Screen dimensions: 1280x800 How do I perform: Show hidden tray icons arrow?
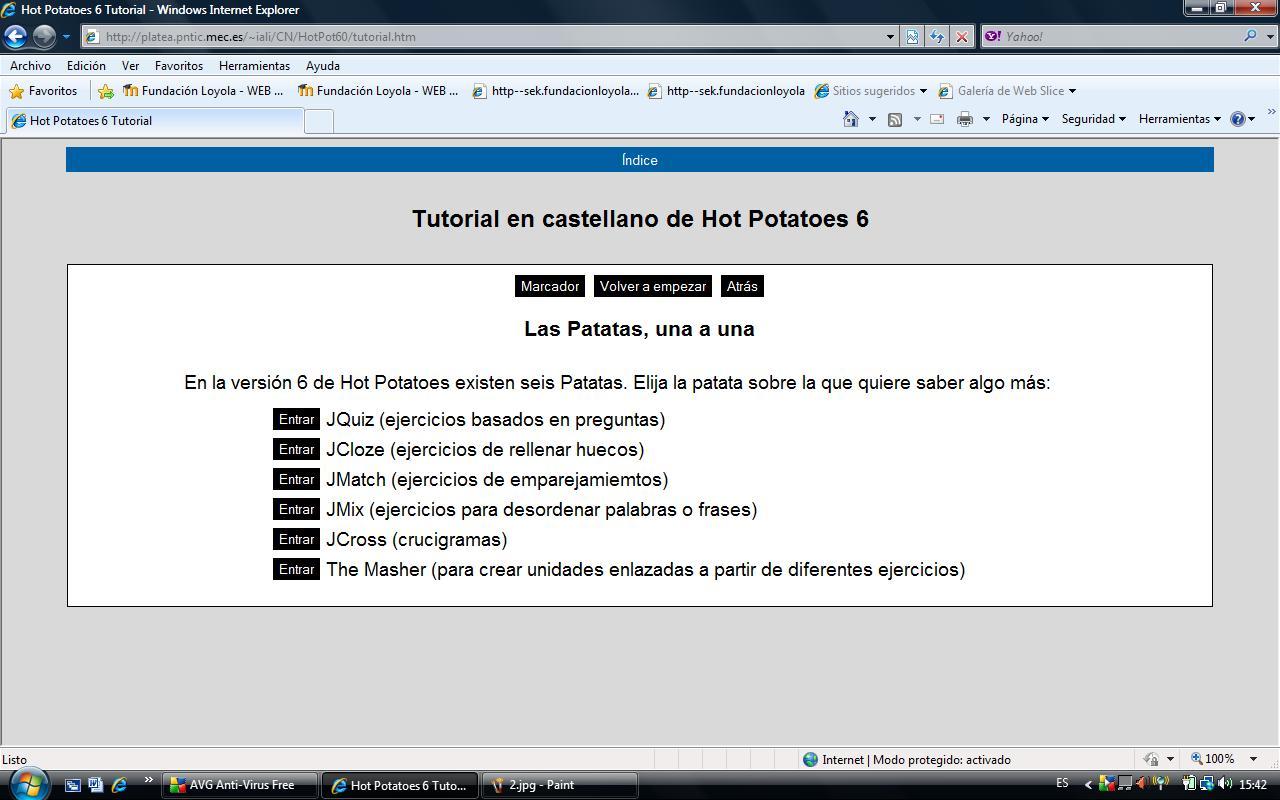point(1088,785)
